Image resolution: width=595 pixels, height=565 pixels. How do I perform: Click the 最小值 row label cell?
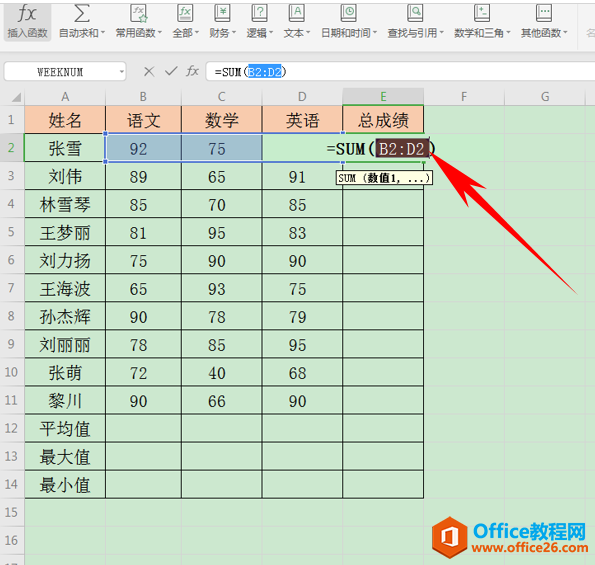point(65,485)
